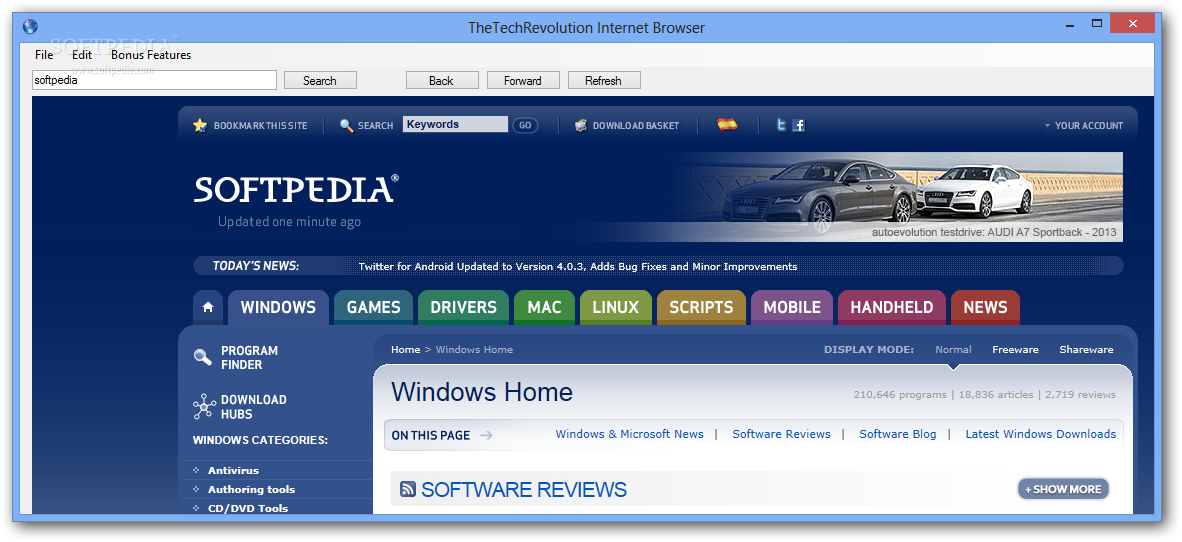
Task: Select Shareware display mode
Action: pyautogui.click(x=1086, y=350)
